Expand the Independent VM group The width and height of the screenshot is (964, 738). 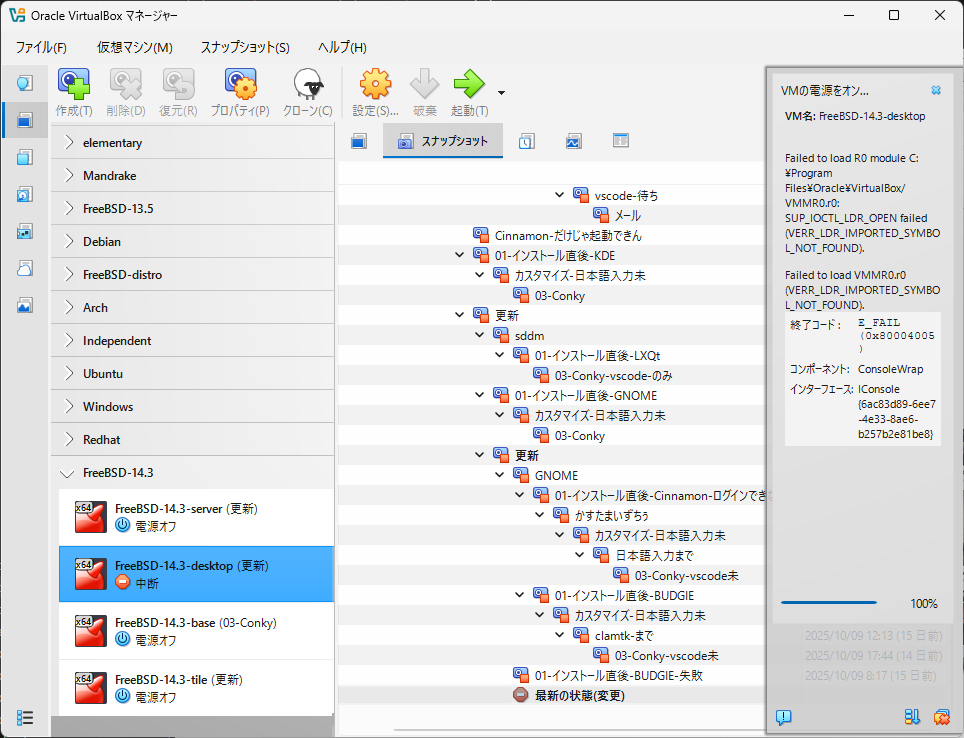pos(68,341)
